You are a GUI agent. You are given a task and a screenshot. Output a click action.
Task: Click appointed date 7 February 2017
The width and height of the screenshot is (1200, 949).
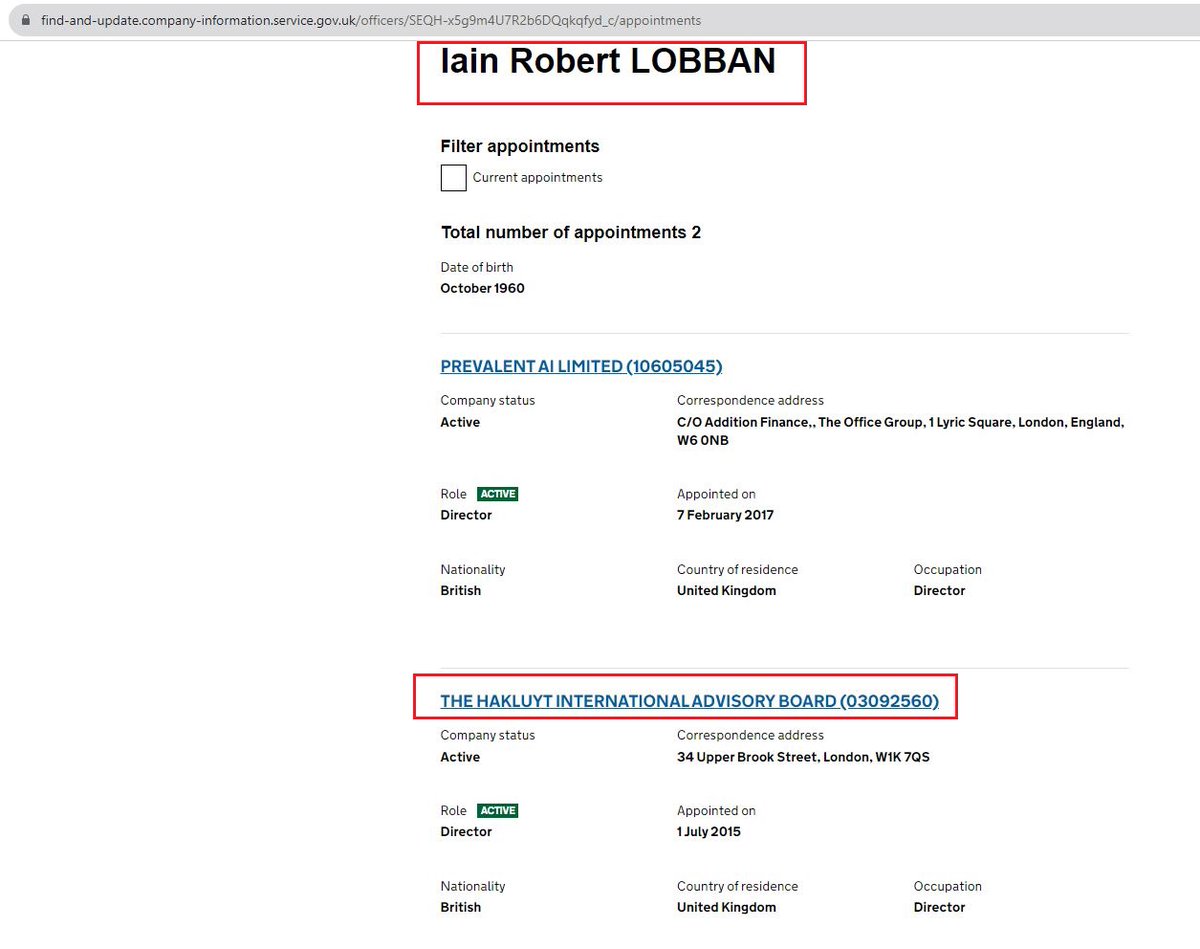pos(725,515)
